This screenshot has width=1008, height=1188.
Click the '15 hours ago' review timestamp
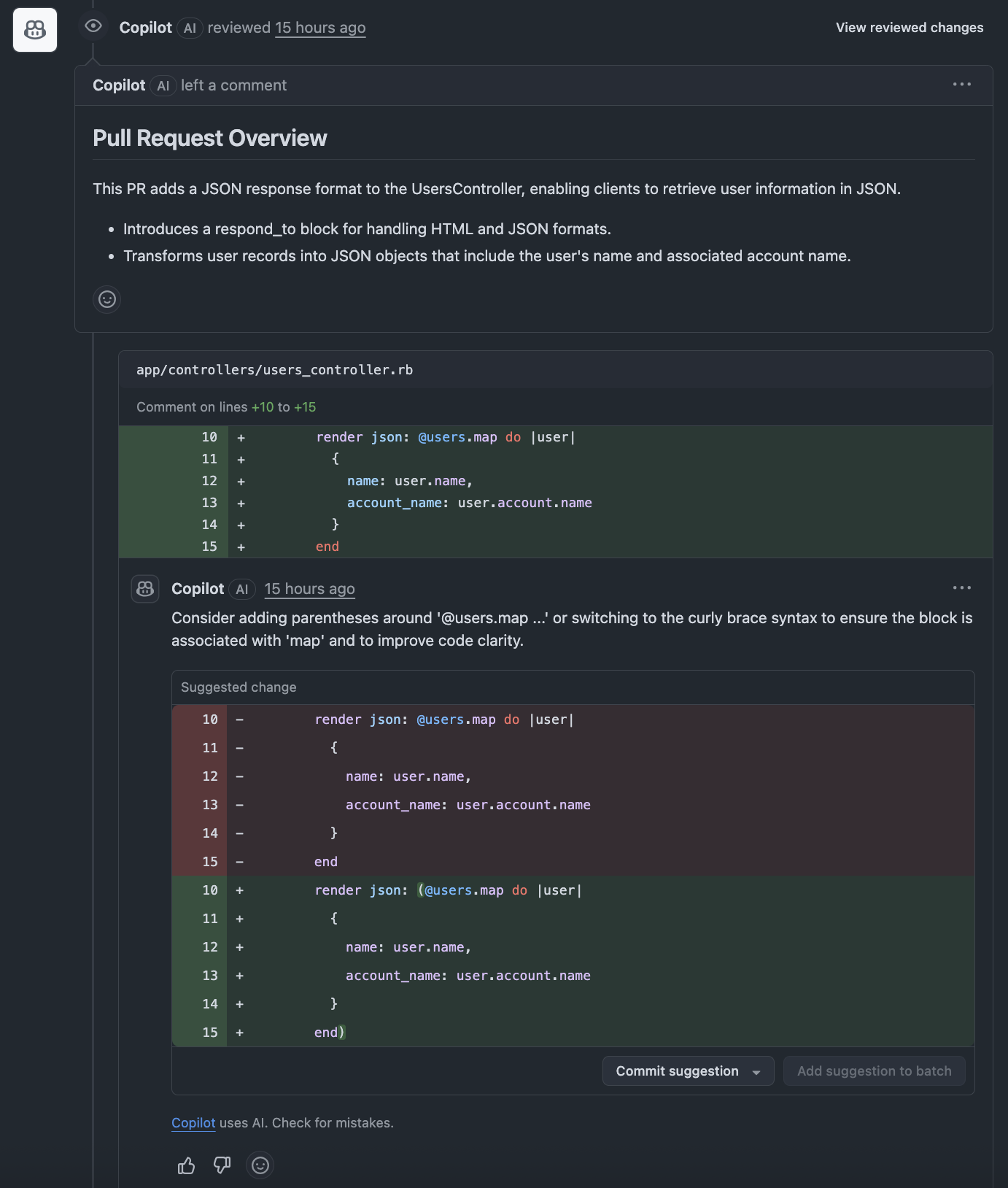click(320, 28)
